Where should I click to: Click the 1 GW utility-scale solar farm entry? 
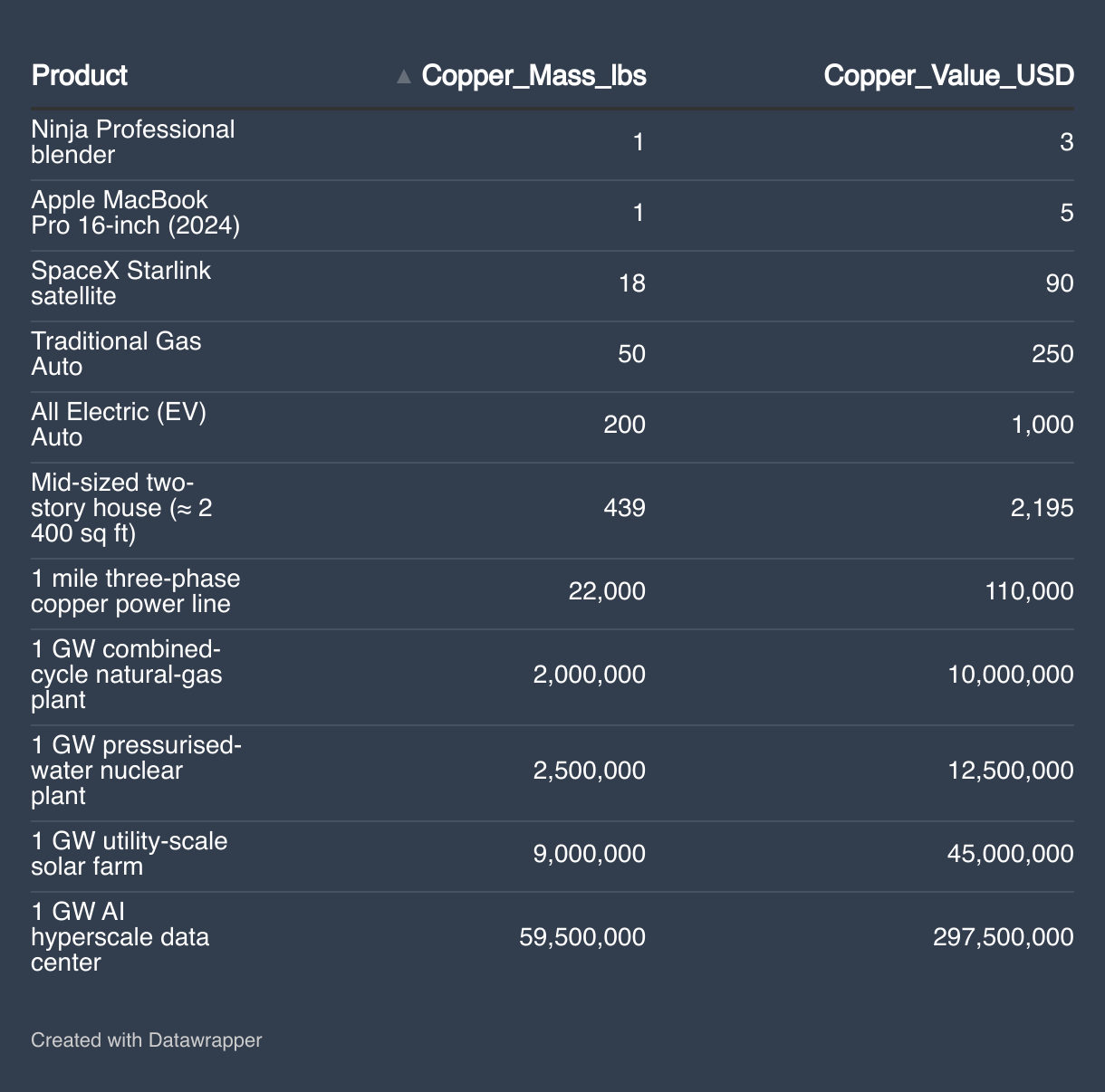130,854
